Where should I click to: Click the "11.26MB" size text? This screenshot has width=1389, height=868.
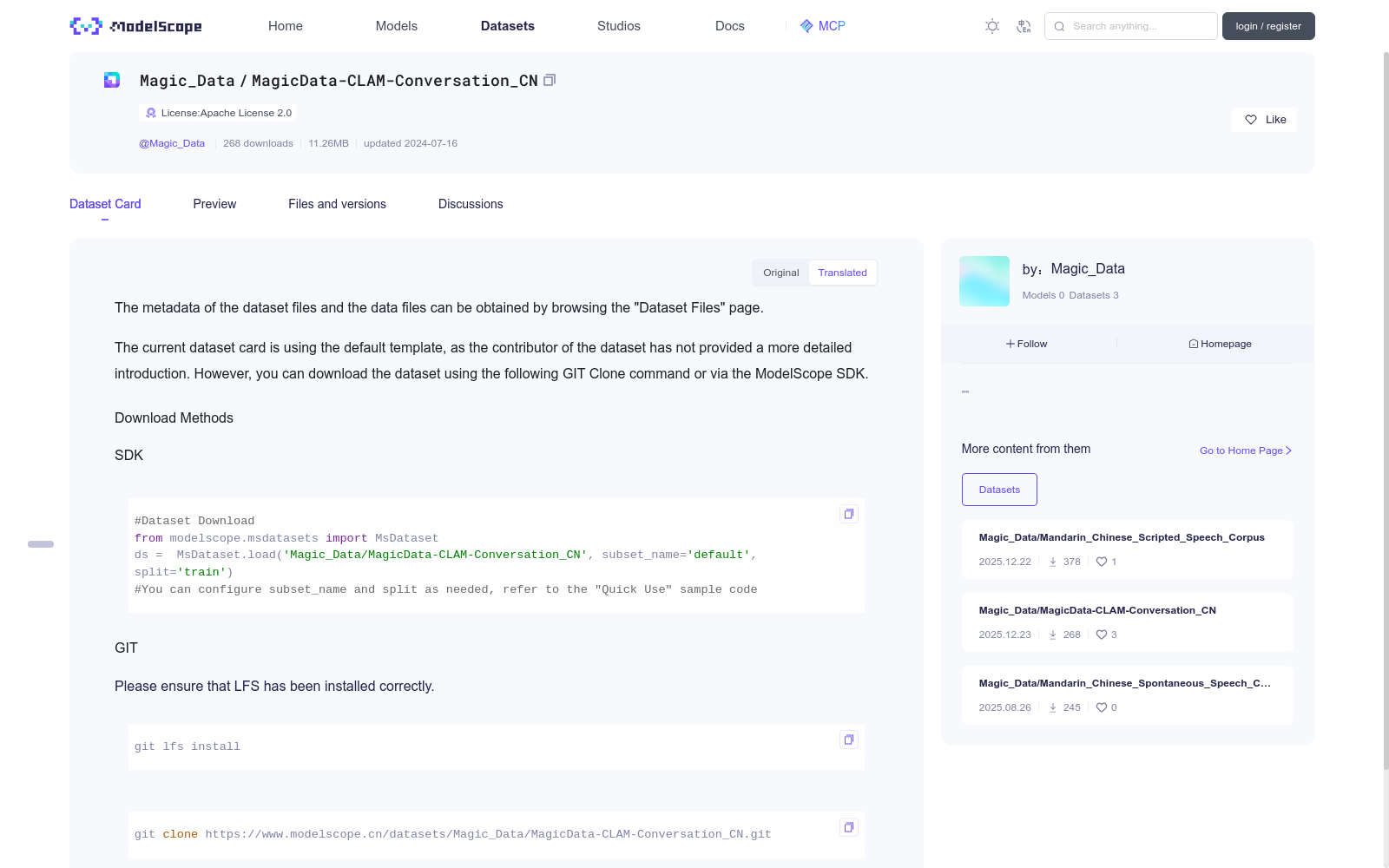328,143
